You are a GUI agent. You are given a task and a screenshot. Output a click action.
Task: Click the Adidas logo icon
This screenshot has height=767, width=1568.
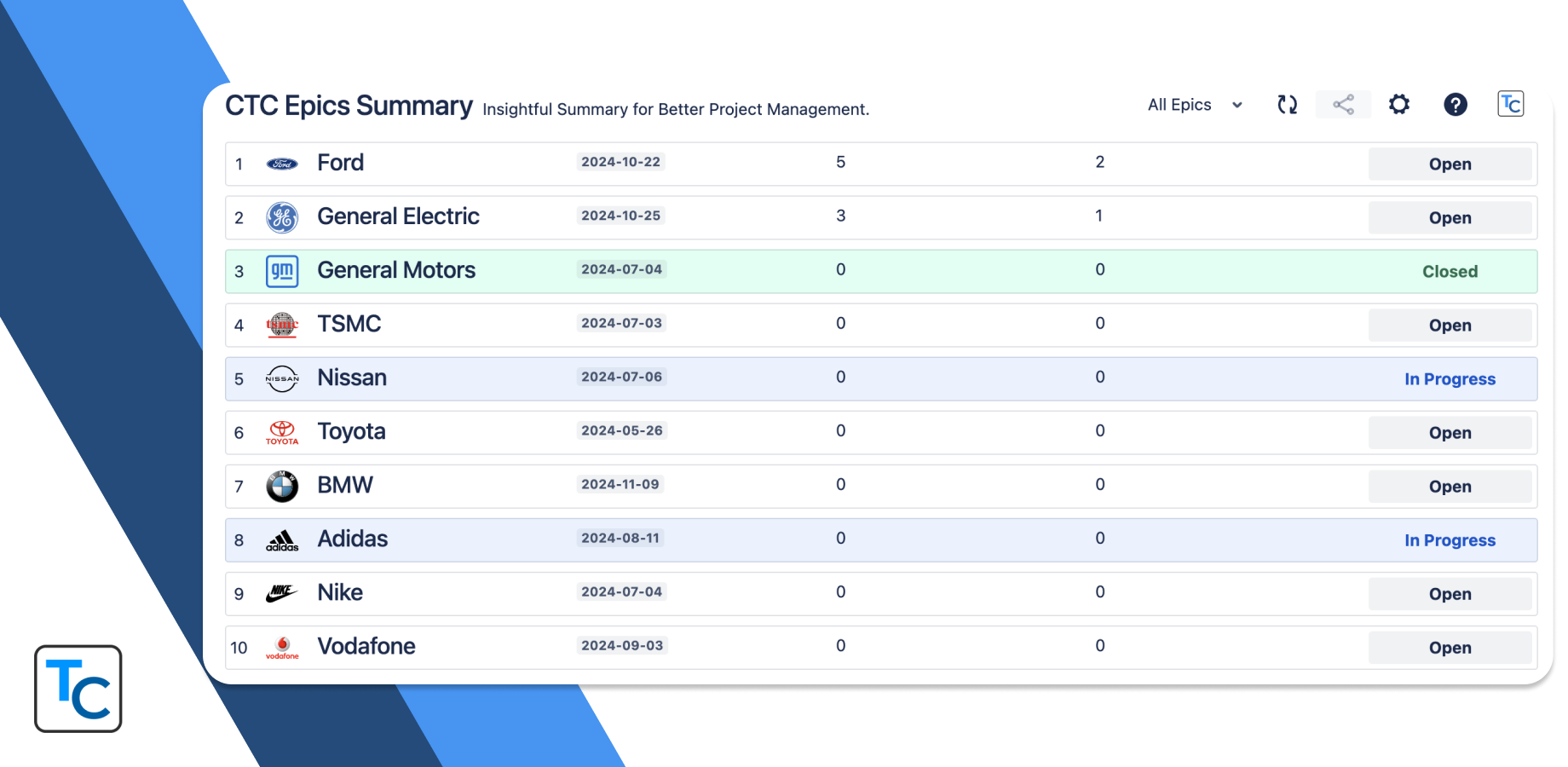[282, 540]
